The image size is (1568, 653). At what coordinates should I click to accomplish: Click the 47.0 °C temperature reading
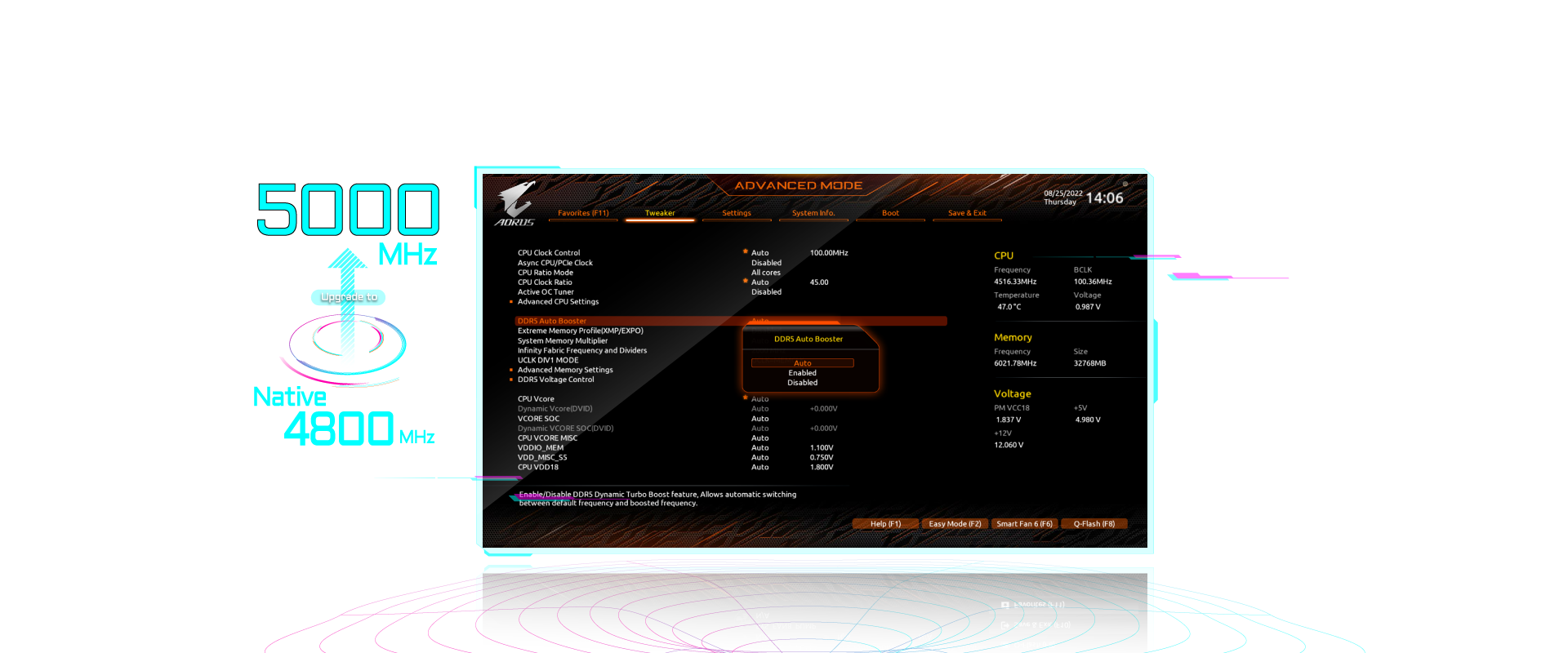pos(1009,307)
